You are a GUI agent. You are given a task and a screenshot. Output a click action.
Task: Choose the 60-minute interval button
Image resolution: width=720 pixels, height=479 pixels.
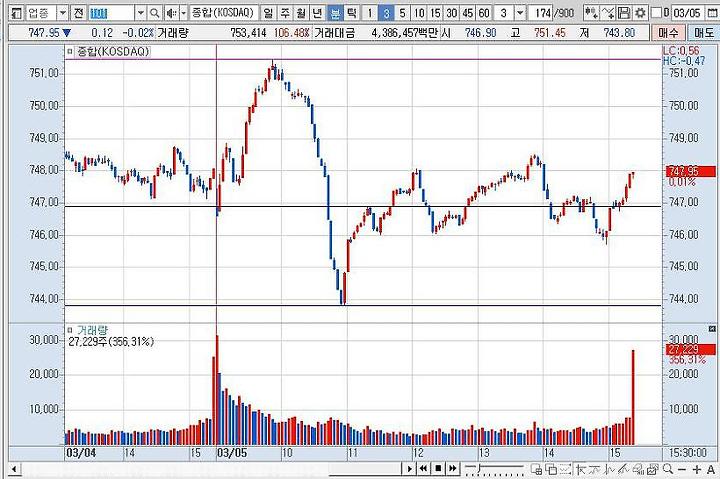point(484,13)
